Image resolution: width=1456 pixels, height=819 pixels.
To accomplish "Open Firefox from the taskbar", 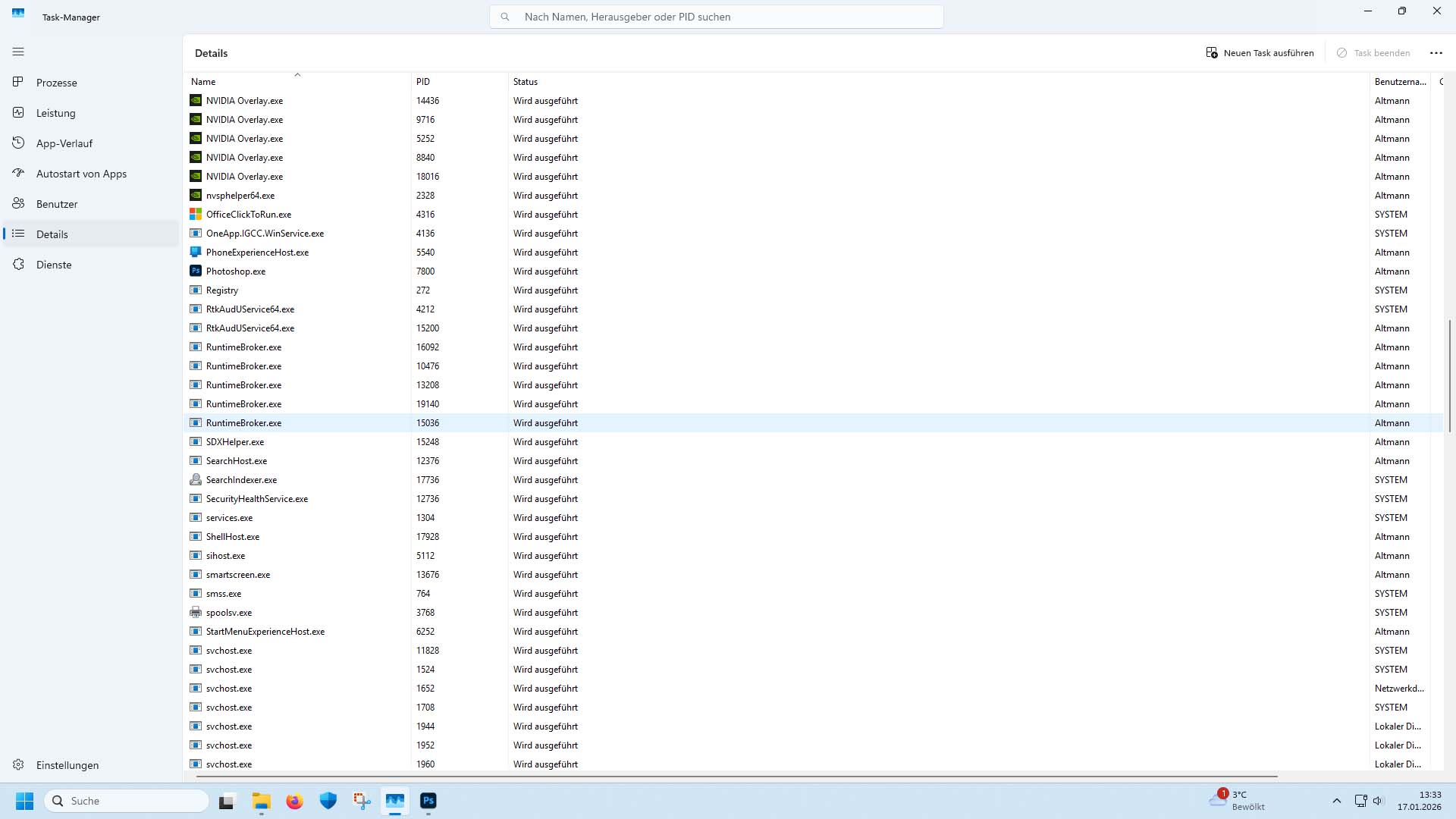I will click(x=294, y=801).
